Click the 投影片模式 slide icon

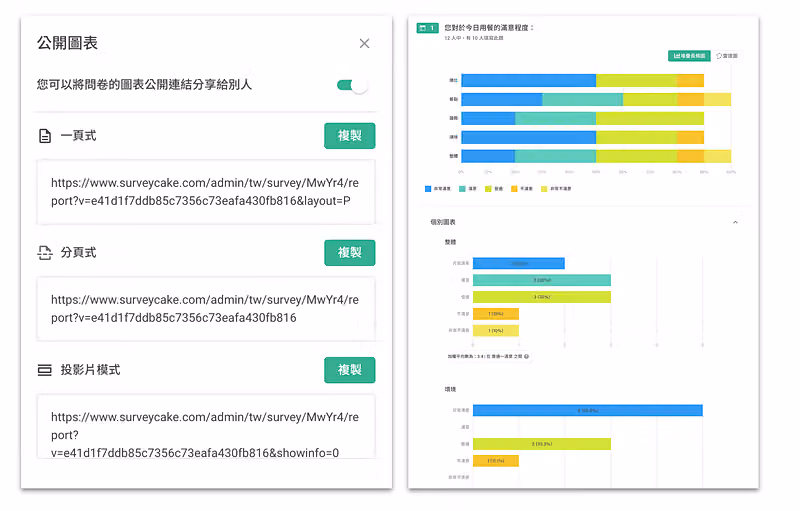coord(45,370)
